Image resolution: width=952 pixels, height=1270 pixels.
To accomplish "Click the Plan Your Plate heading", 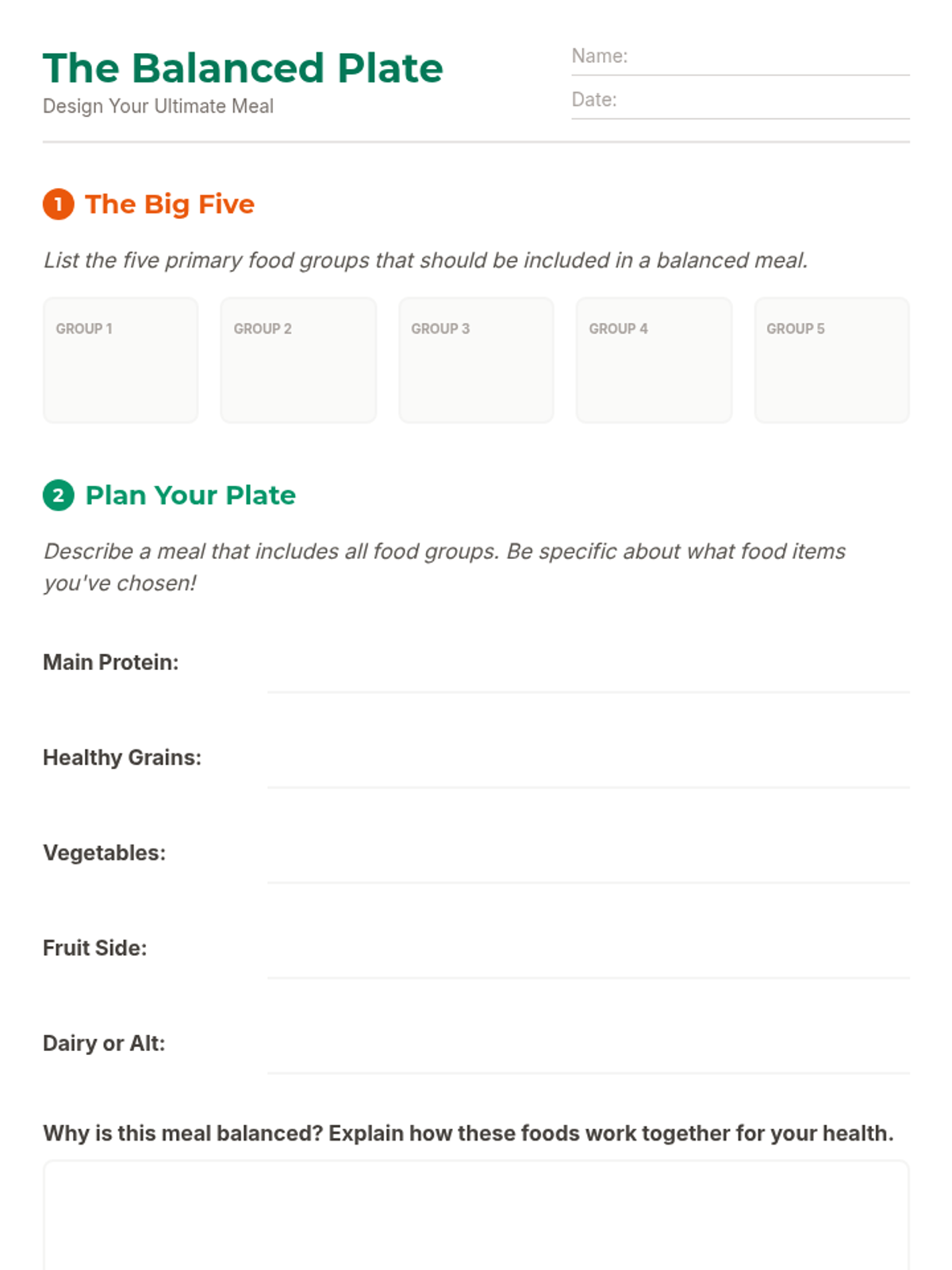I will (190, 495).
